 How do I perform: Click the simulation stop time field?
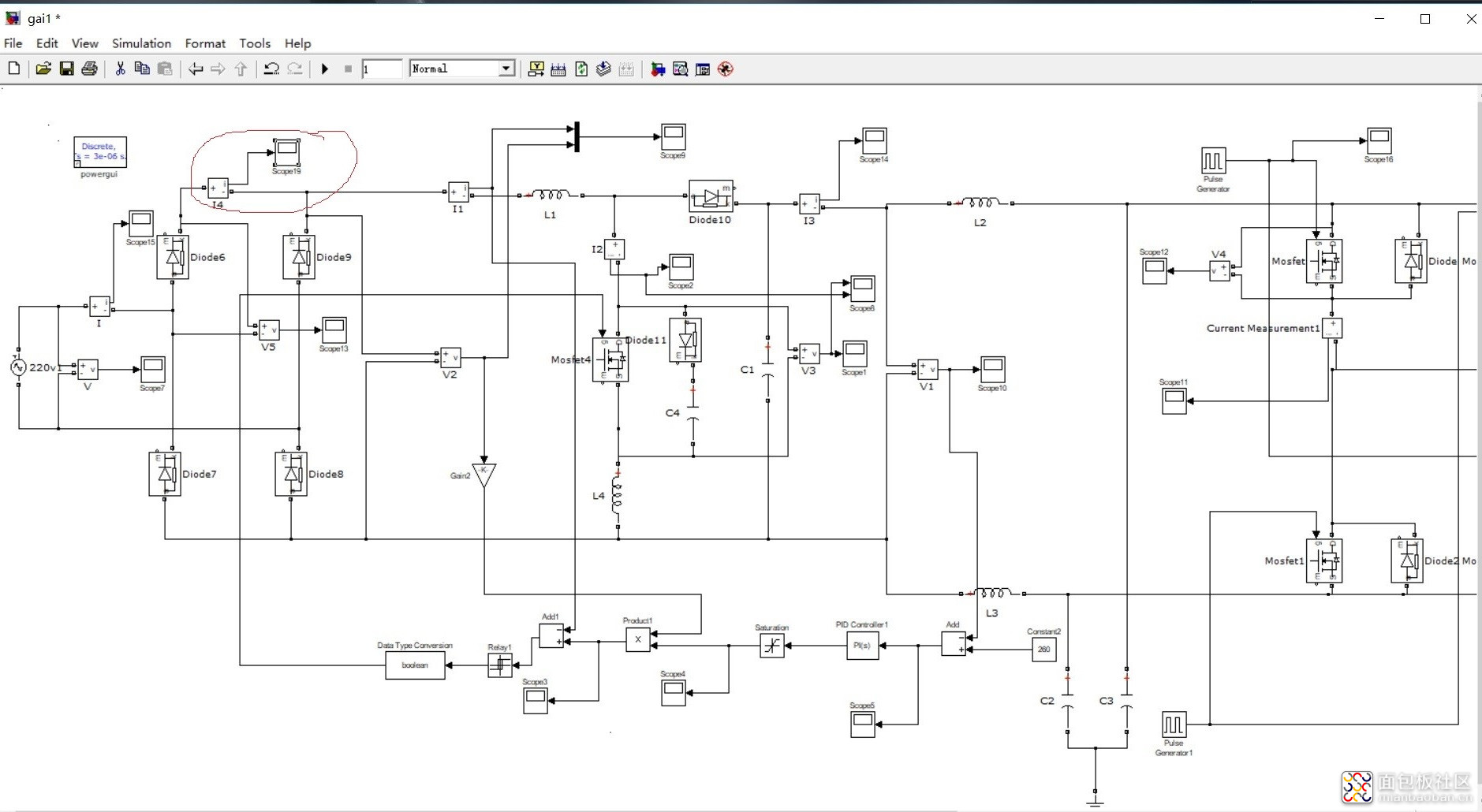[x=382, y=69]
